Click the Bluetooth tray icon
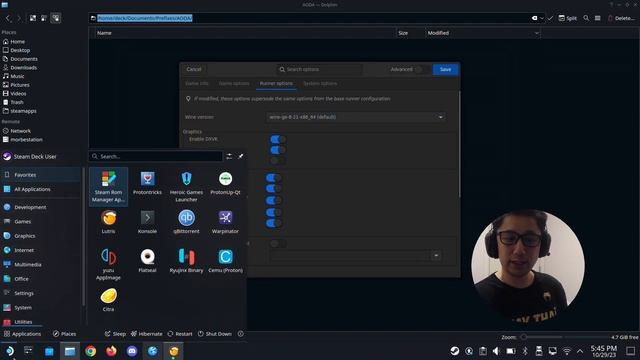 tap(525, 351)
